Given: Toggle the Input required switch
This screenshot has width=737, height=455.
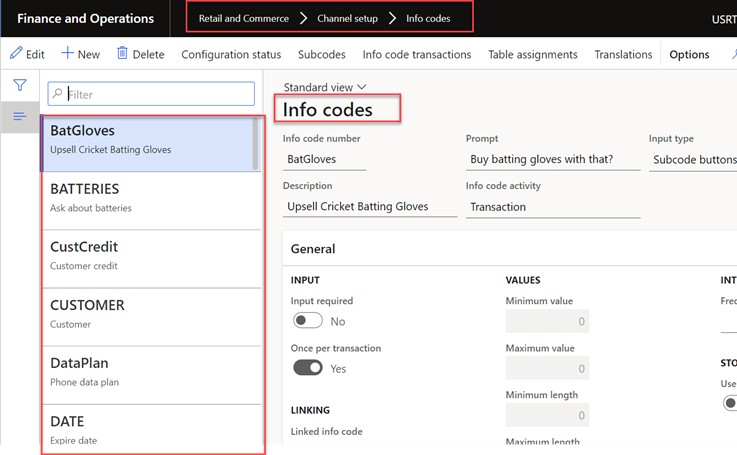Looking at the screenshot, I should [x=307, y=321].
